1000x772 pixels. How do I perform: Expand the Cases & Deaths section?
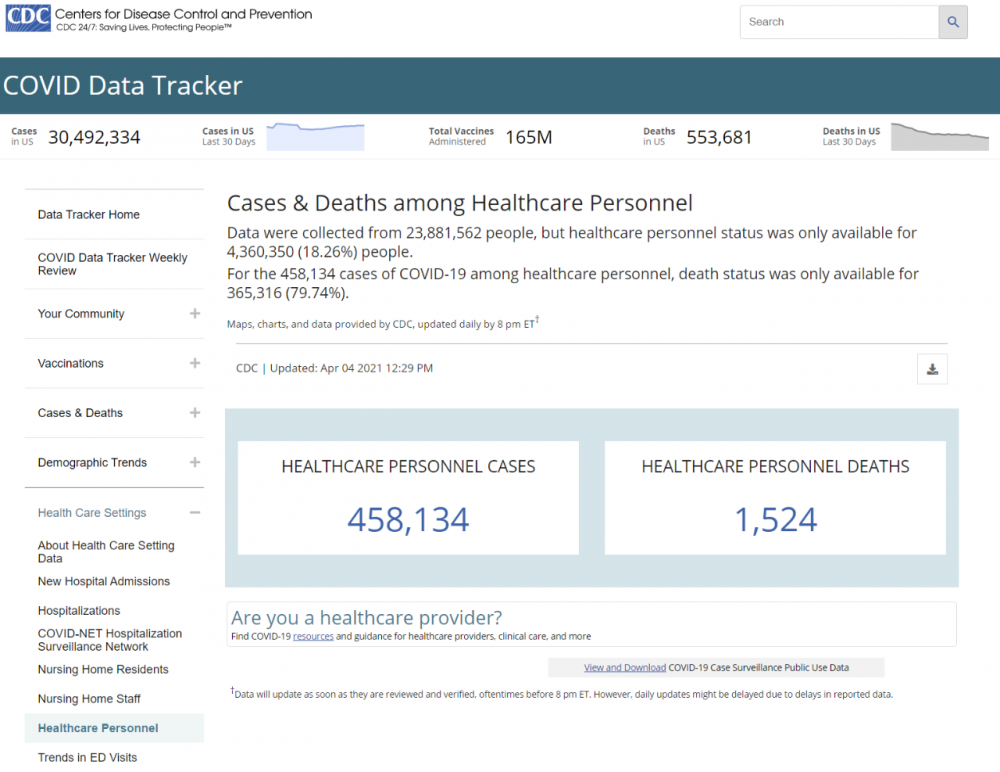coord(195,413)
